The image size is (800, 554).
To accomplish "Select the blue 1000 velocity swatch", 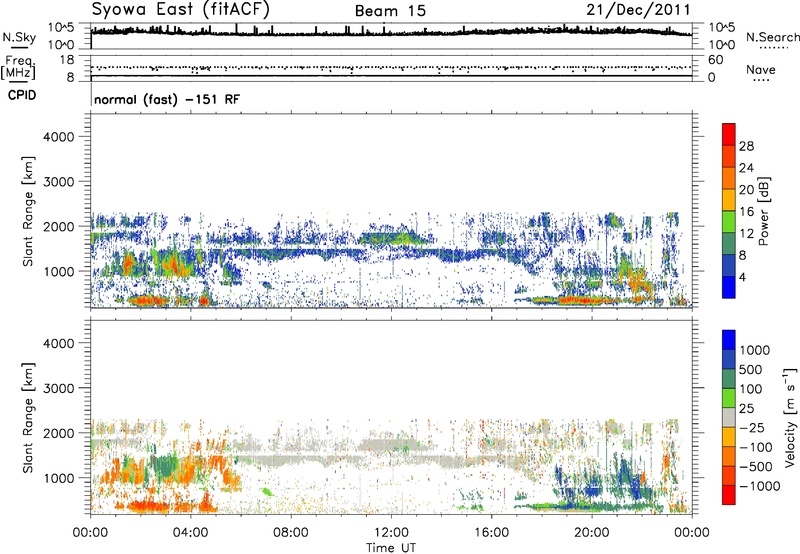I will (729, 340).
